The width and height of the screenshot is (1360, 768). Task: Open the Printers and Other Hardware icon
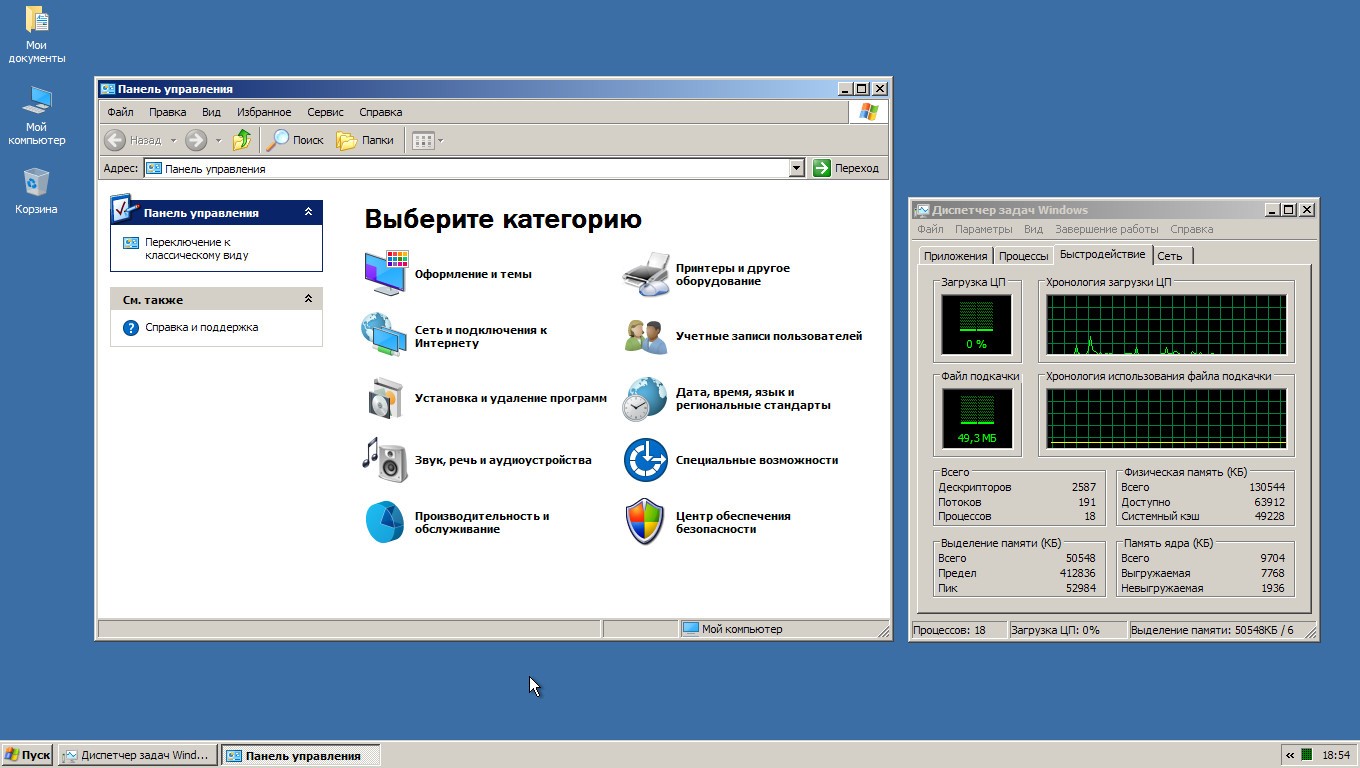coord(645,274)
